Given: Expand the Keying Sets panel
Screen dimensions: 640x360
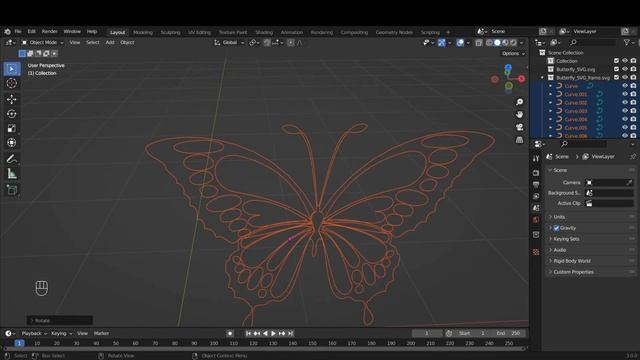Looking at the screenshot, I should coord(591,239).
